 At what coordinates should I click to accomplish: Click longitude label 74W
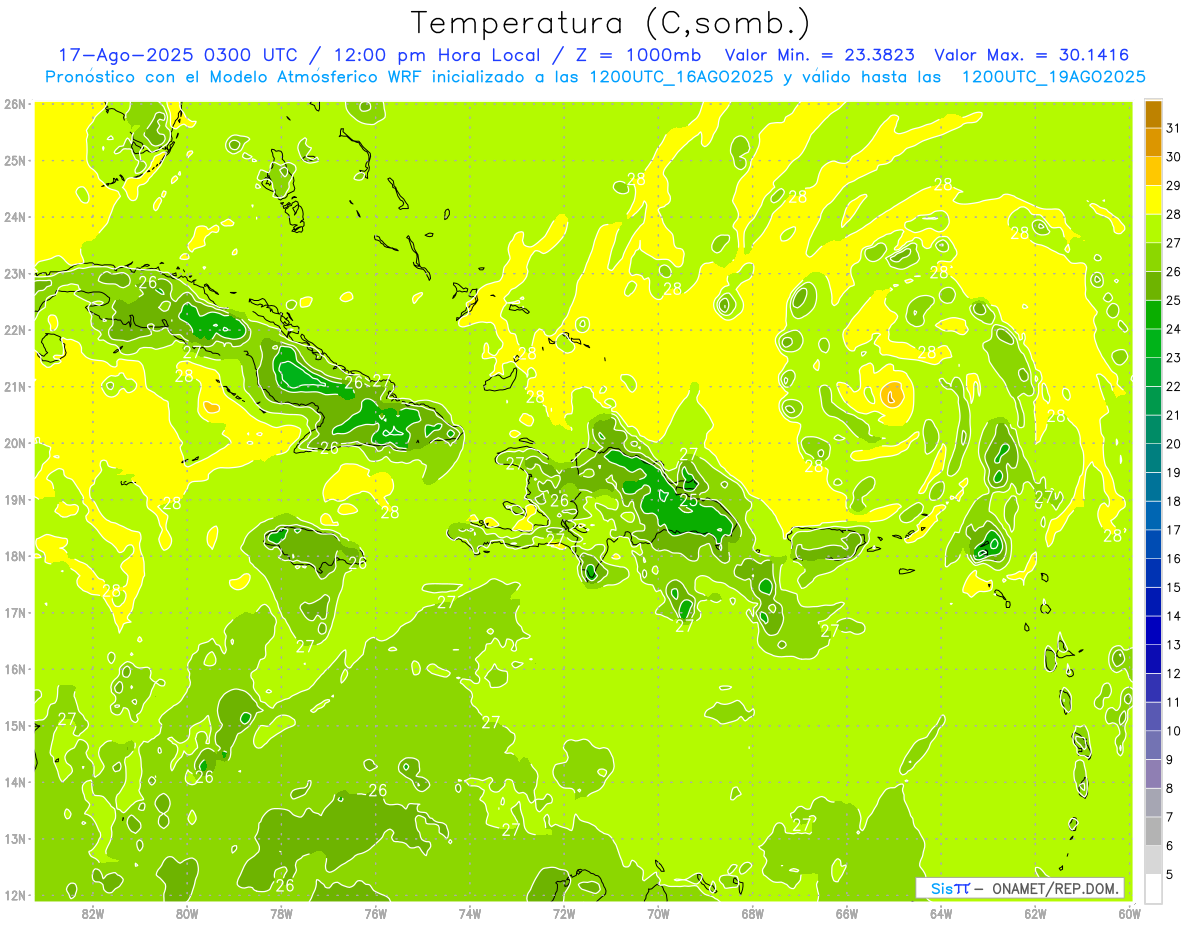click(x=469, y=913)
